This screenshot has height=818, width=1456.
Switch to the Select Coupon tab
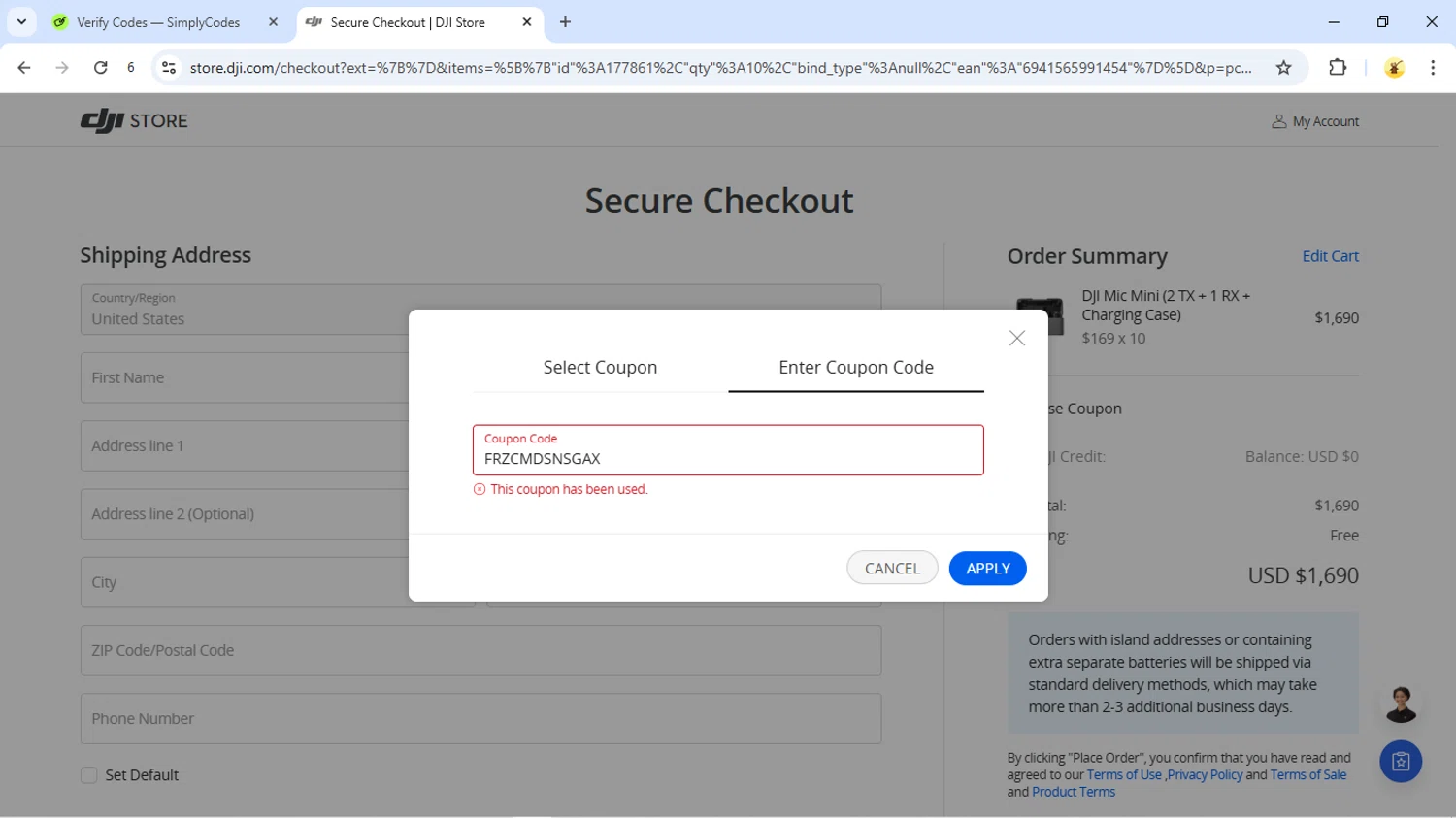coord(600,368)
